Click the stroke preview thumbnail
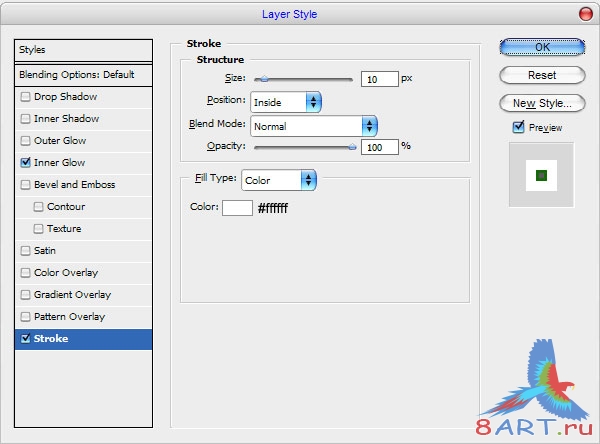 click(x=541, y=175)
